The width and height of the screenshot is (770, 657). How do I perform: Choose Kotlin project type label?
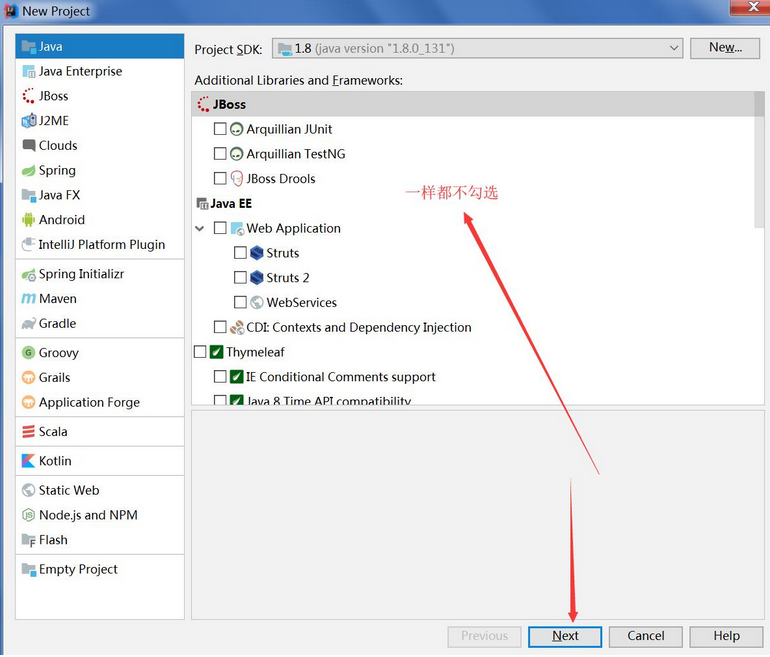pyautogui.click(x=55, y=462)
